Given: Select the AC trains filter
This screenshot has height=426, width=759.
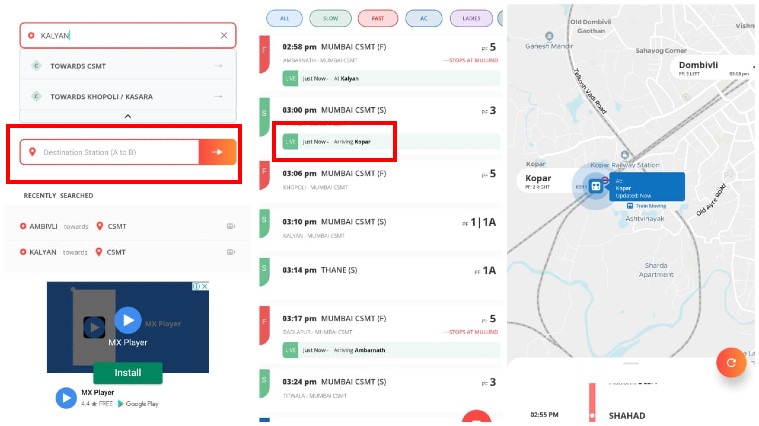Looking at the screenshot, I should click(x=424, y=18).
